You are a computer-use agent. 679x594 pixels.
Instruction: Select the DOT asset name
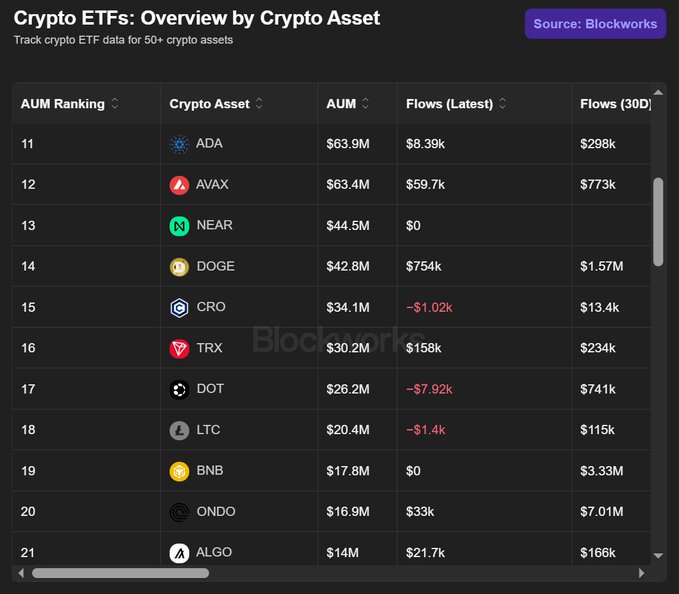click(210, 389)
